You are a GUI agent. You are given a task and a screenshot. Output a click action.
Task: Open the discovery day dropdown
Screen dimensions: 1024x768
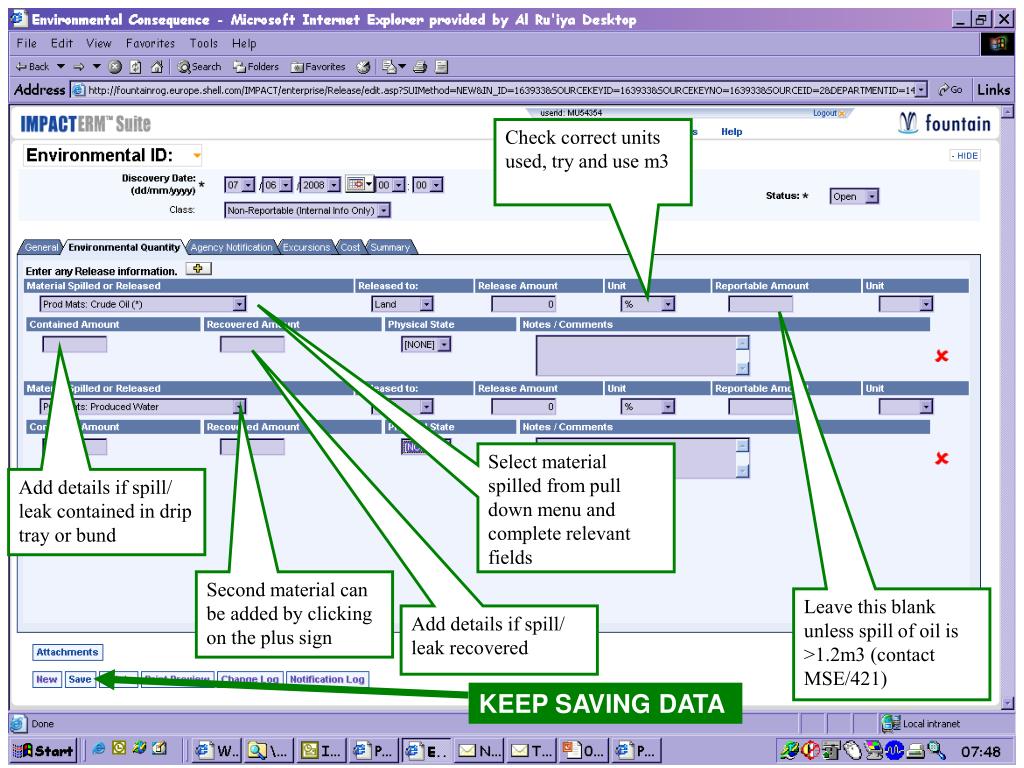pyautogui.click(x=248, y=185)
